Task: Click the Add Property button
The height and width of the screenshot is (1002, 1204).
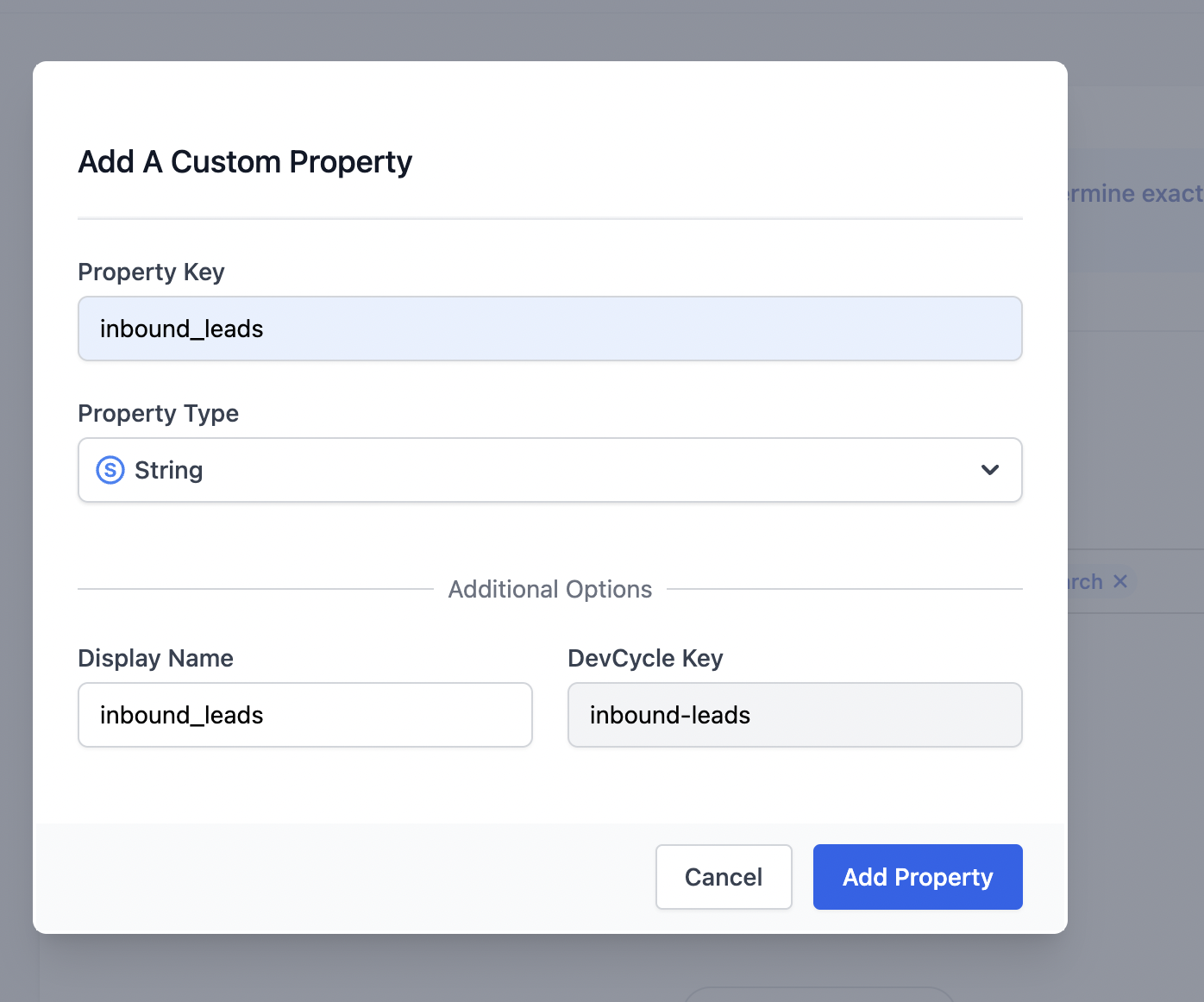Action: 917,876
